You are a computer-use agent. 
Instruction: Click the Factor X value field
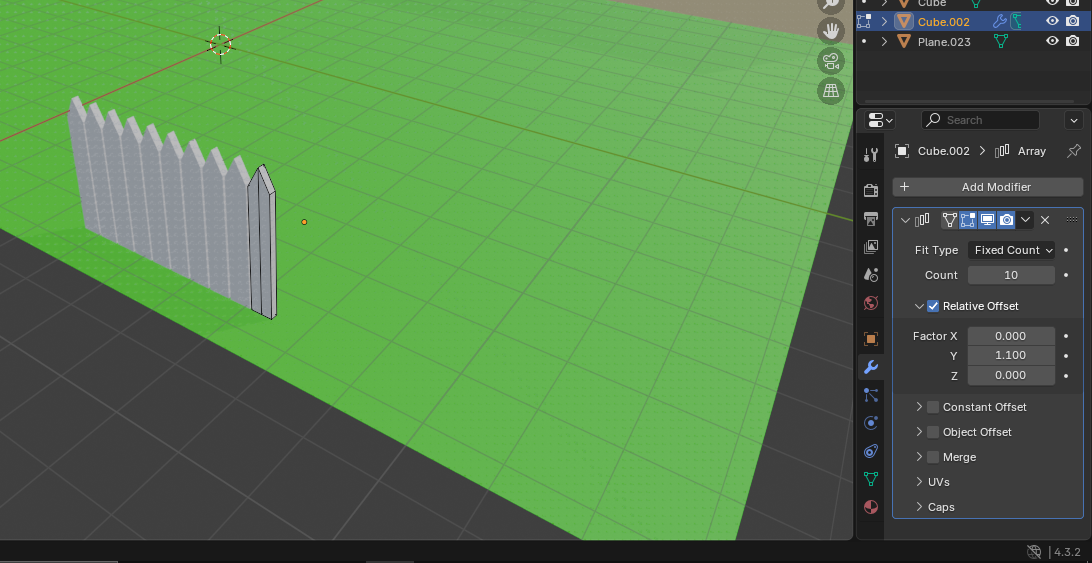point(1011,336)
